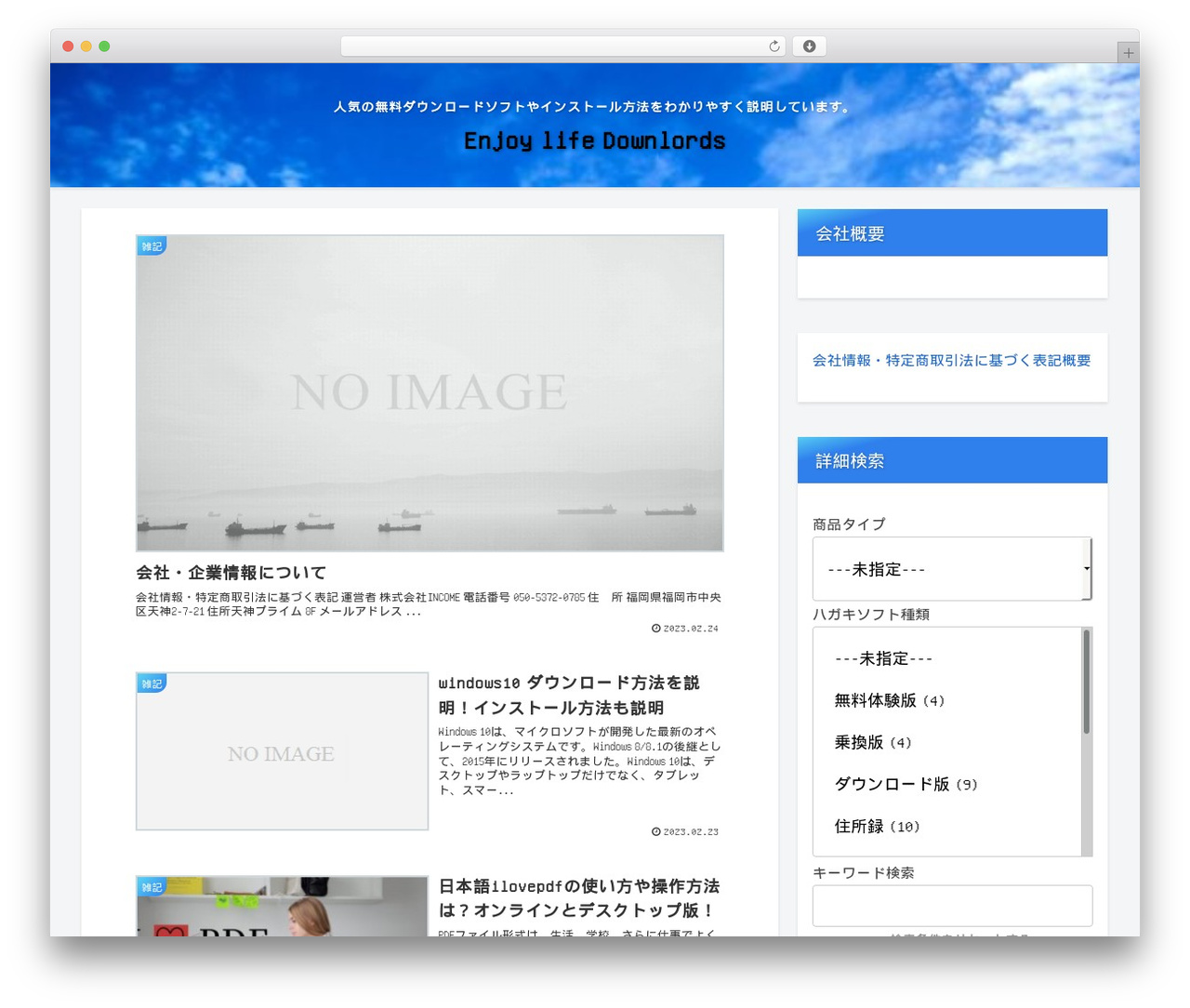Click the 人気の無料ダウンロードソフト tagline
The image size is (1190, 1008).
(x=592, y=107)
